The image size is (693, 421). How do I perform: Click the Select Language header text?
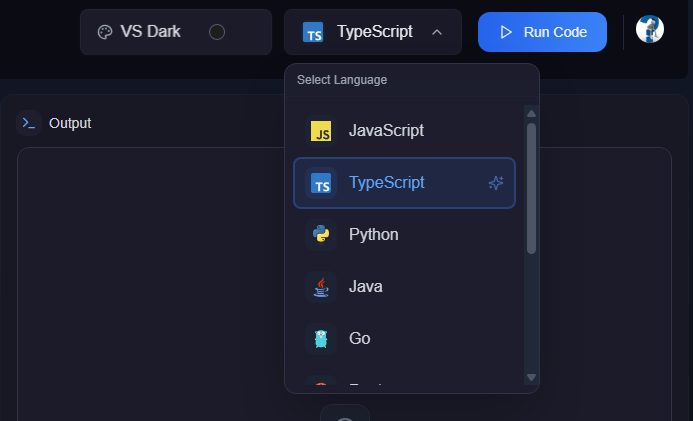click(x=342, y=80)
